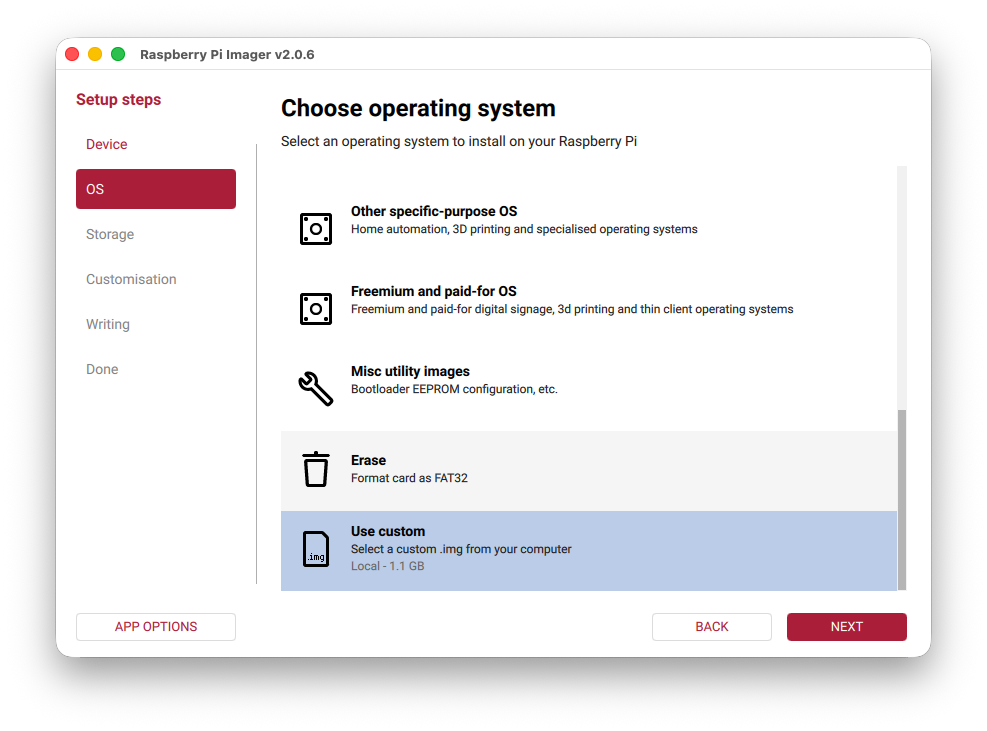Switch to the Storage step

point(110,234)
